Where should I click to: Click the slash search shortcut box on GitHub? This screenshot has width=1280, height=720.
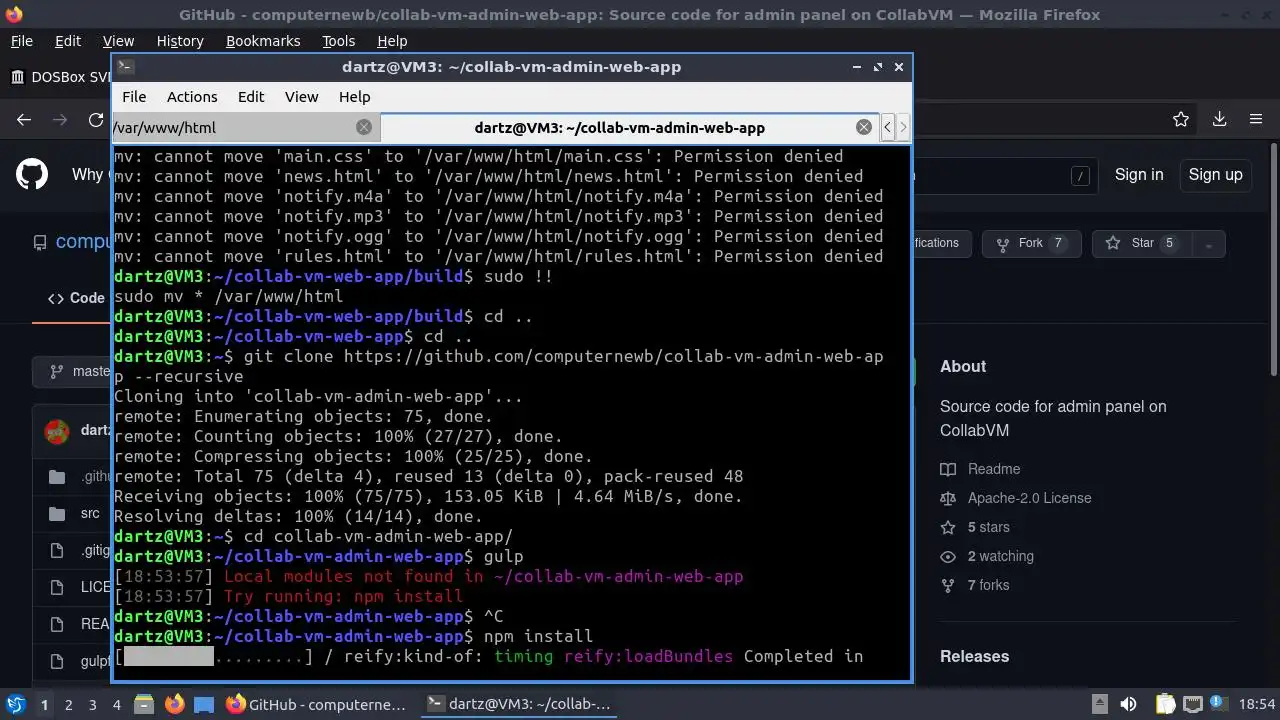point(1080,176)
